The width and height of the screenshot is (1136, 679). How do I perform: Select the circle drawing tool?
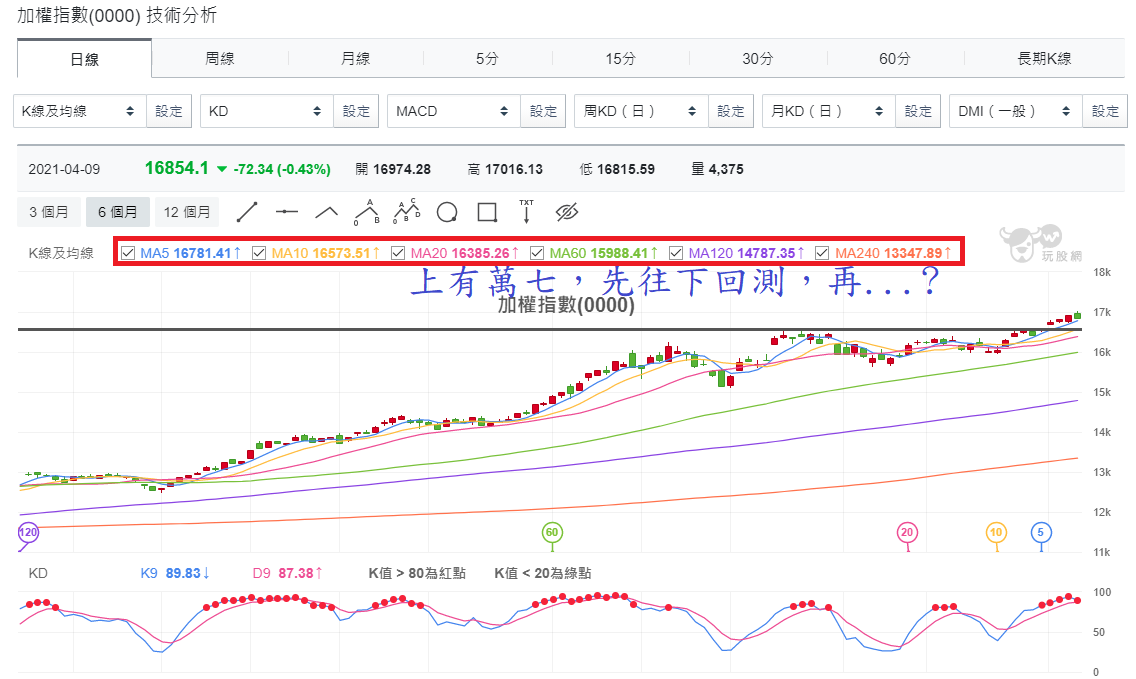447,212
